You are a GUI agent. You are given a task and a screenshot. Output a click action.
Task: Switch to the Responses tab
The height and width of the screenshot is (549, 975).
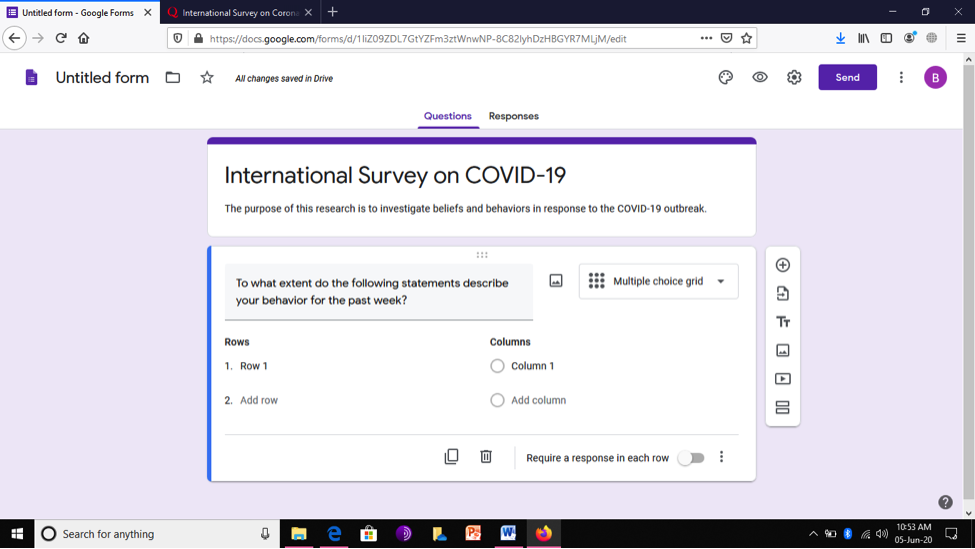[514, 116]
